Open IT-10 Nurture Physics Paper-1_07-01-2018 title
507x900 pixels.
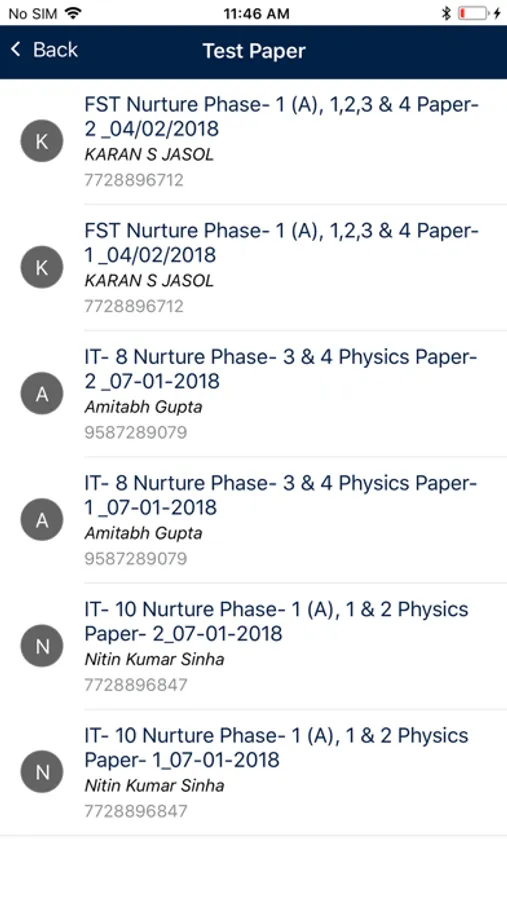pos(276,748)
